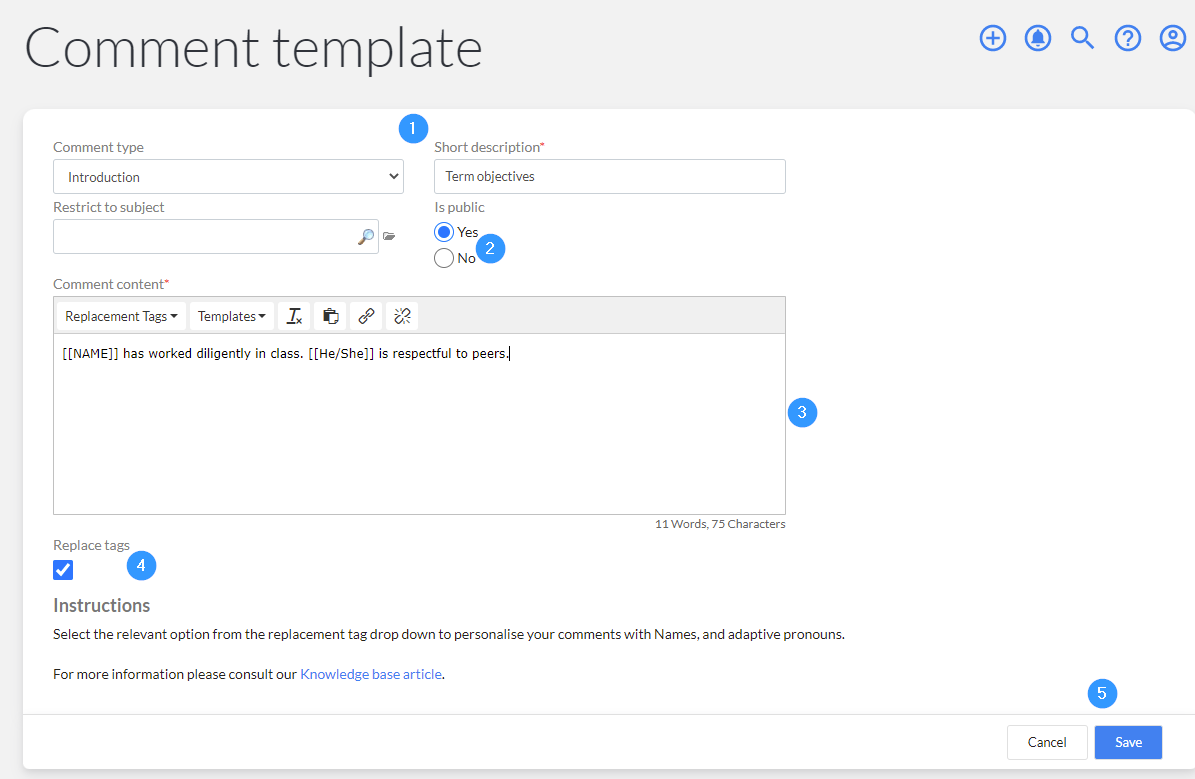Insert a link using the link icon
The height and width of the screenshot is (779, 1195).
click(x=366, y=315)
